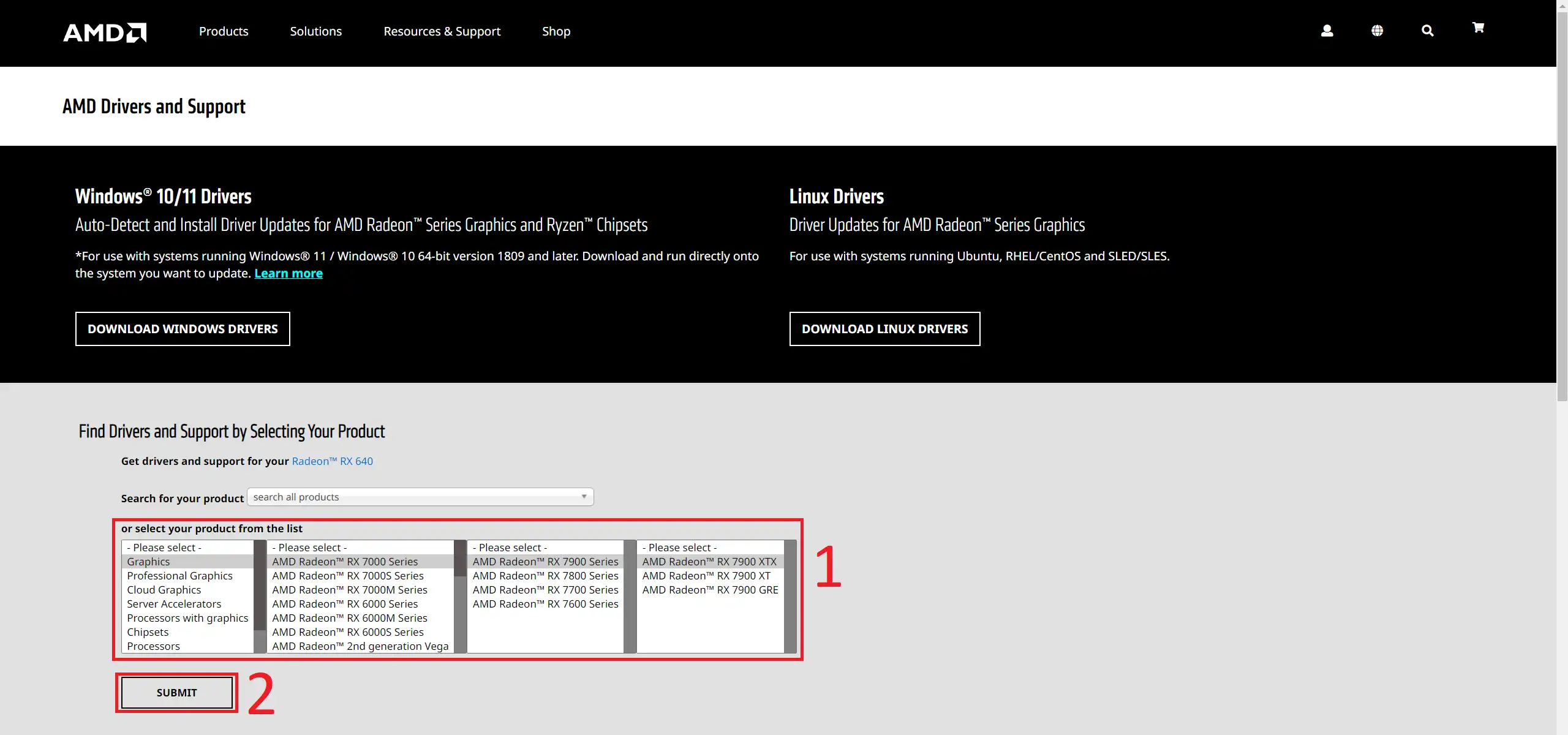The width and height of the screenshot is (1568, 735).
Task: Select Processors with graphics category
Action: click(187, 618)
